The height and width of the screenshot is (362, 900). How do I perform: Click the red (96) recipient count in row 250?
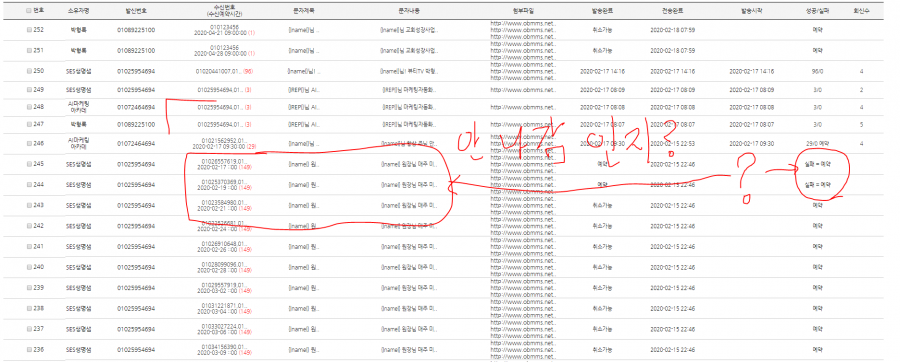pos(248,71)
